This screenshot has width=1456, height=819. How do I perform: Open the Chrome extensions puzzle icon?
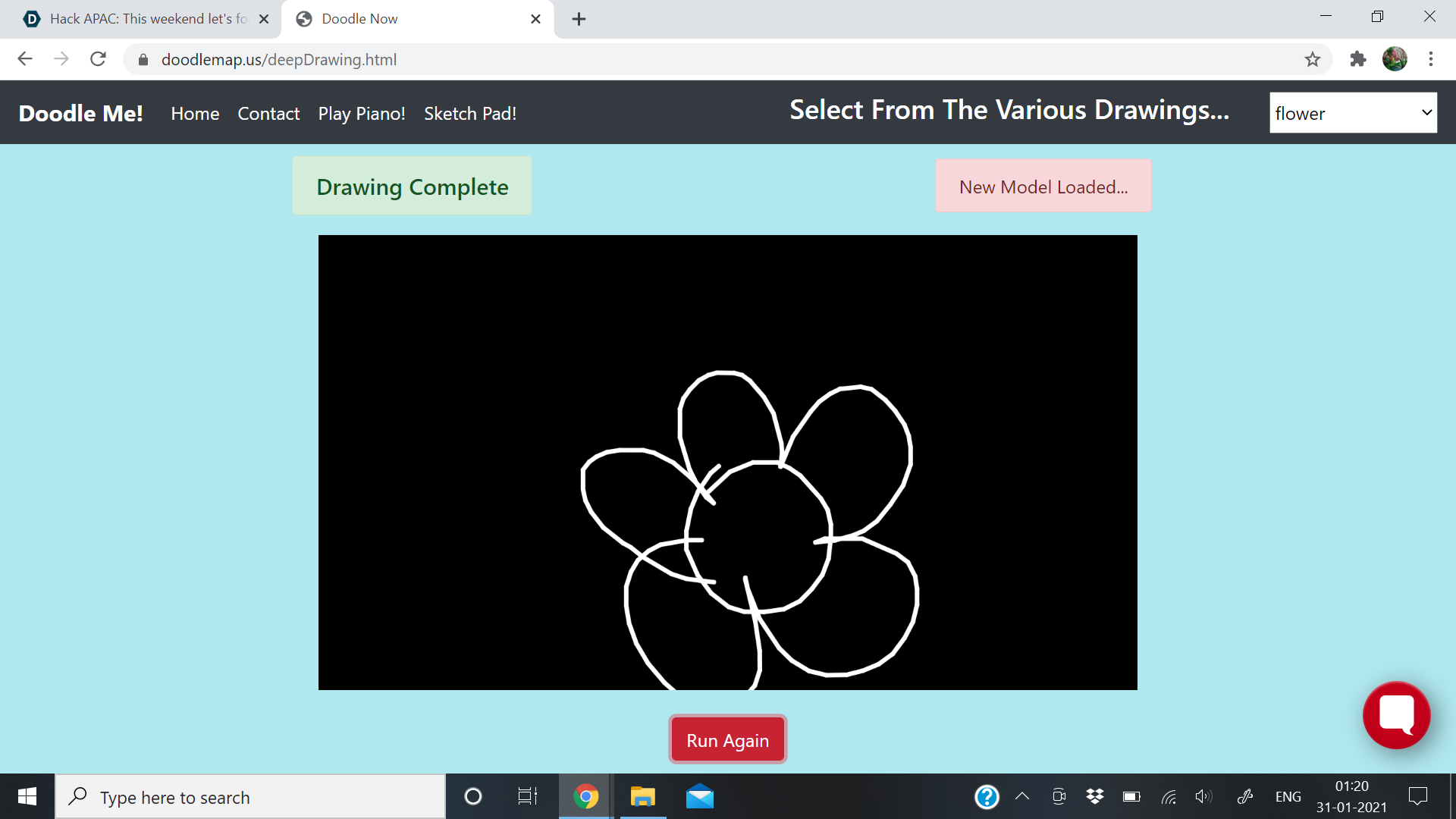pos(1357,59)
